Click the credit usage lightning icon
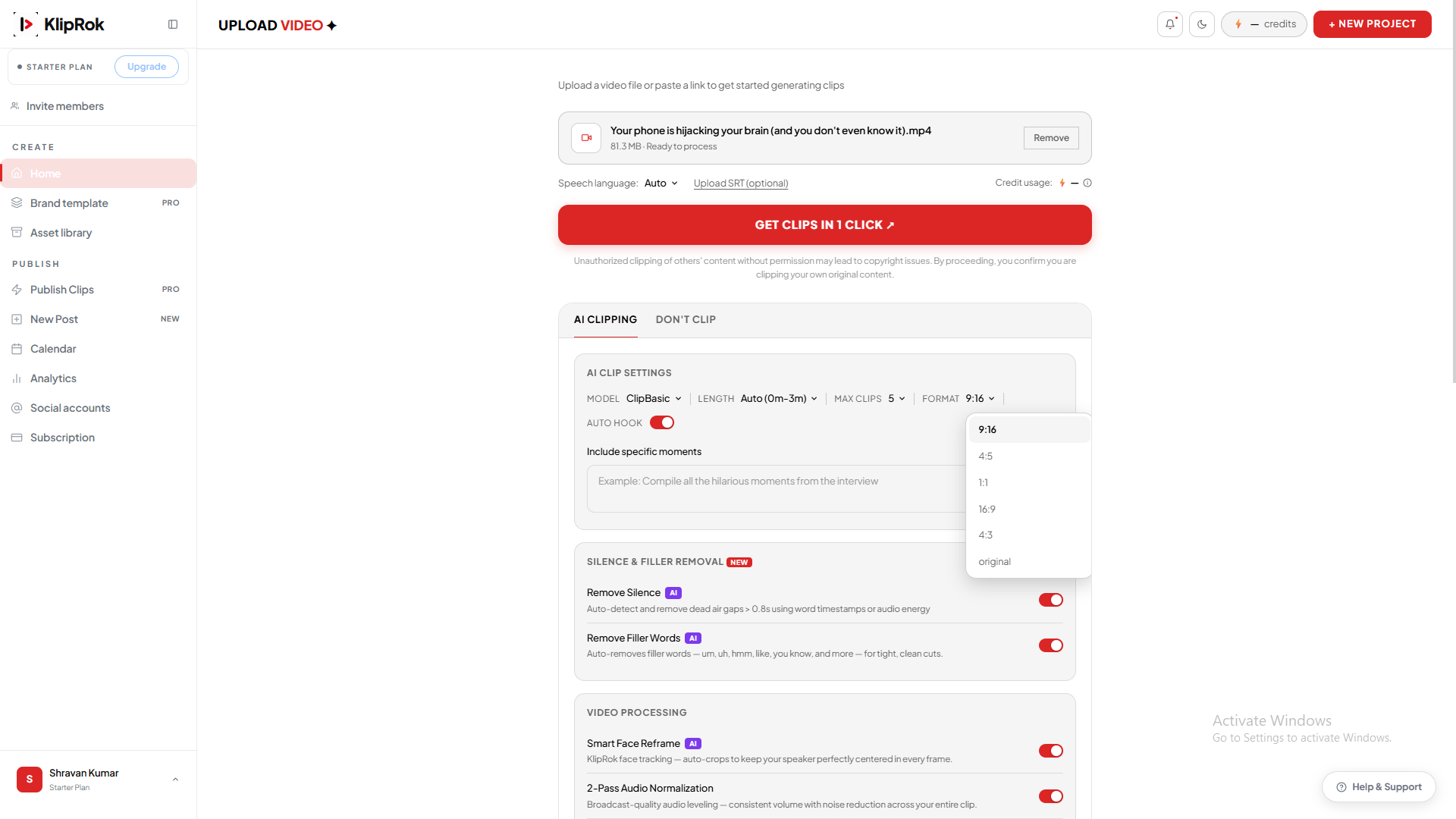 tap(1062, 183)
